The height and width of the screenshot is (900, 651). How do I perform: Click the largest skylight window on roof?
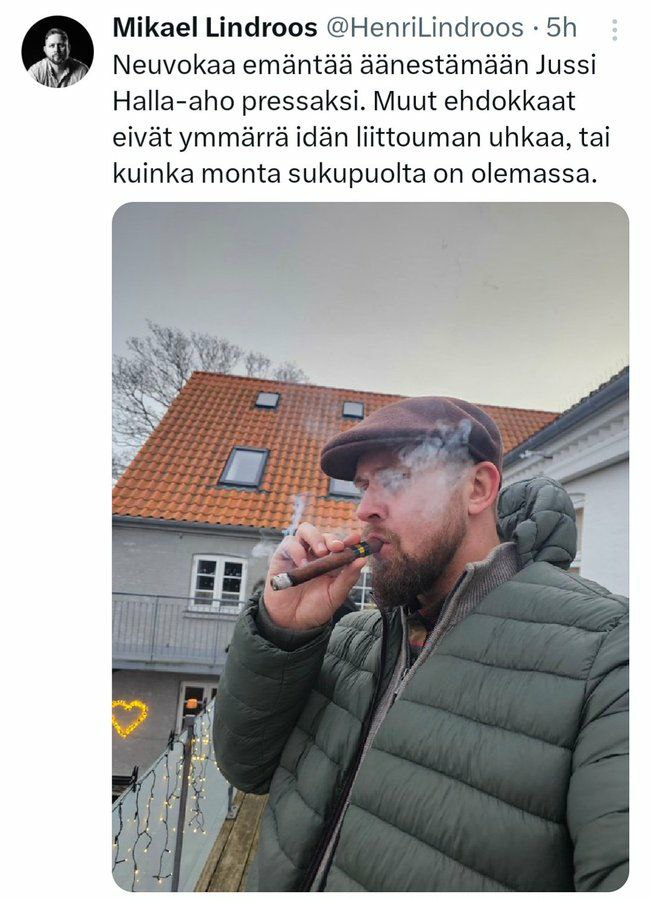pyautogui.click(x=245, y=467)
